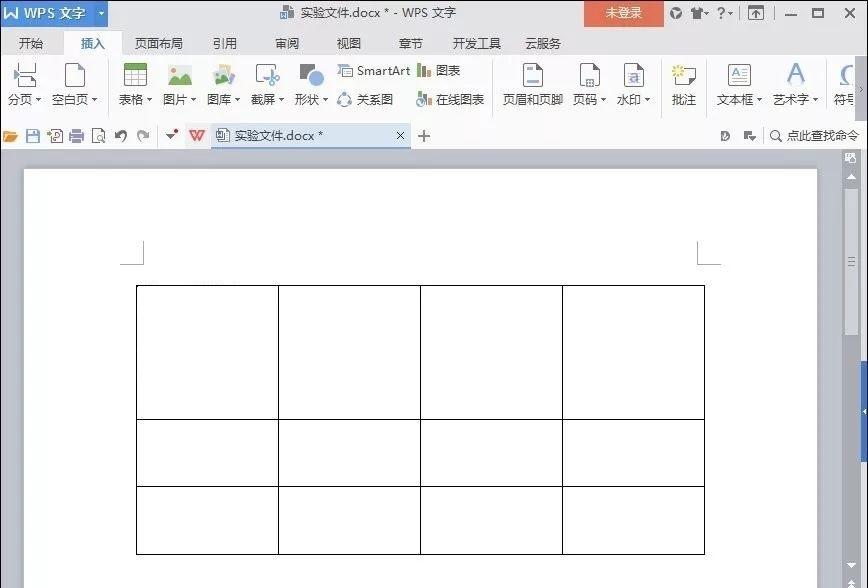The width and height of the screenshot is (868, 588).
Task: Open the 在线图表 online chart tool
Action: coord(450,100)
